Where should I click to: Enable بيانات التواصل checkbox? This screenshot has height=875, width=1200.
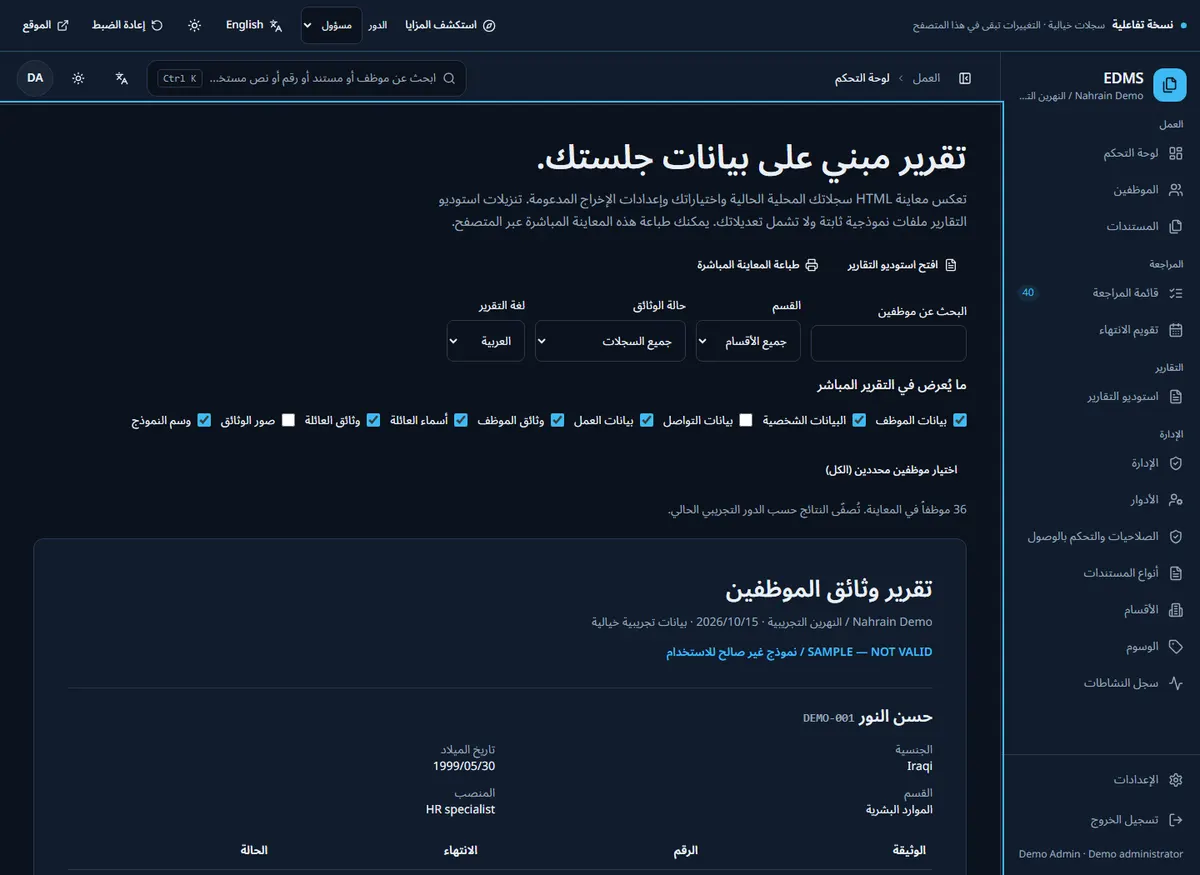(x=746, y=420)
